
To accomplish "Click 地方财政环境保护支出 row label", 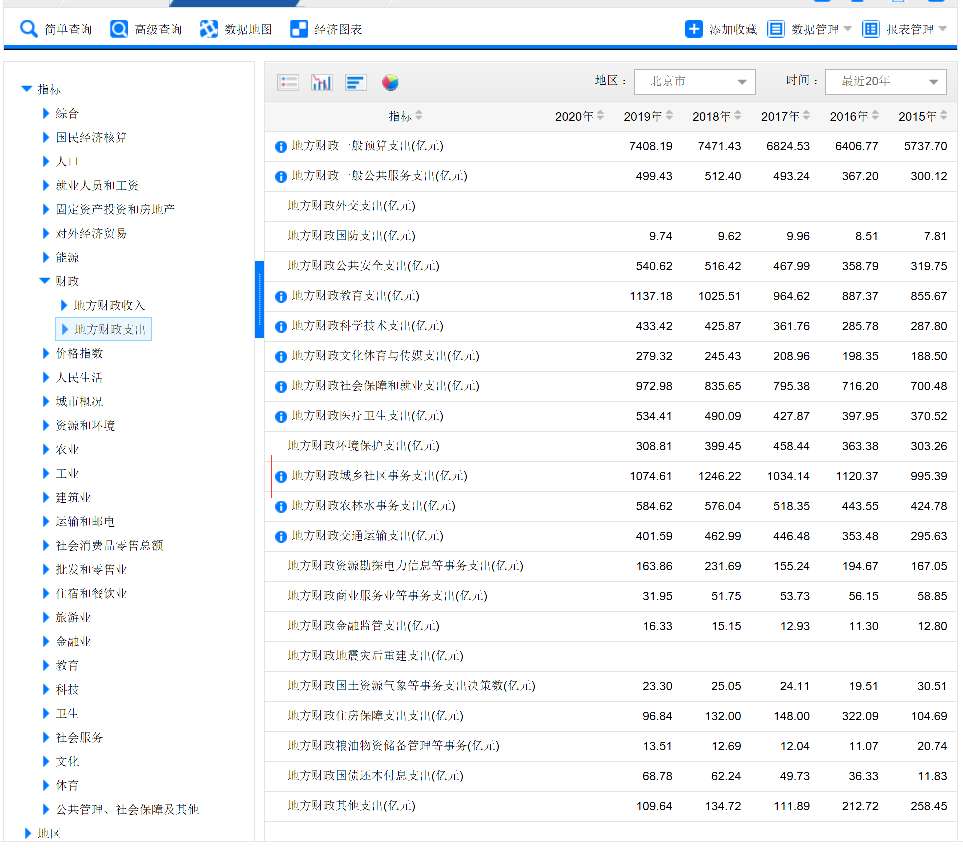I will pos(364,446).
